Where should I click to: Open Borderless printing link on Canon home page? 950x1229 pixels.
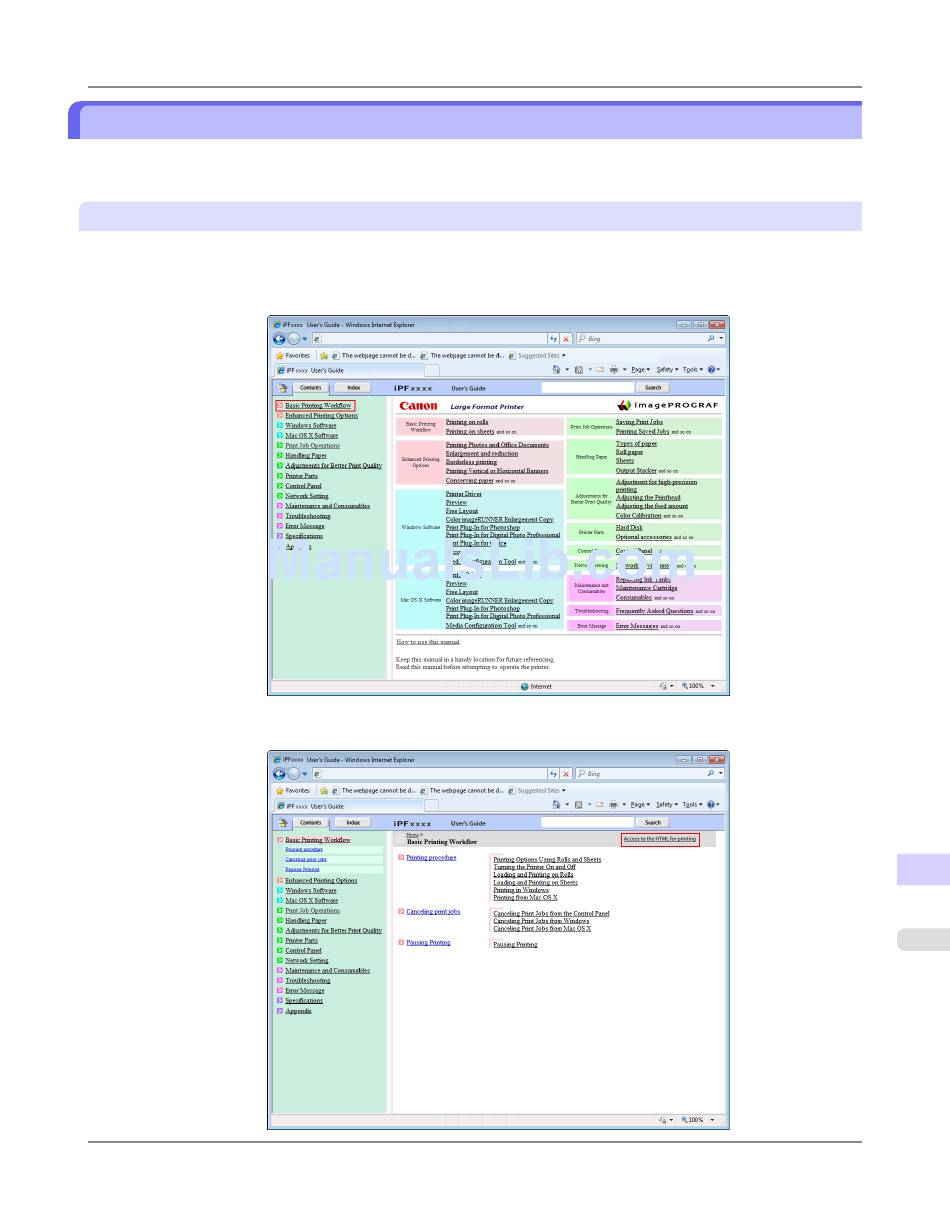coord(471,462)
